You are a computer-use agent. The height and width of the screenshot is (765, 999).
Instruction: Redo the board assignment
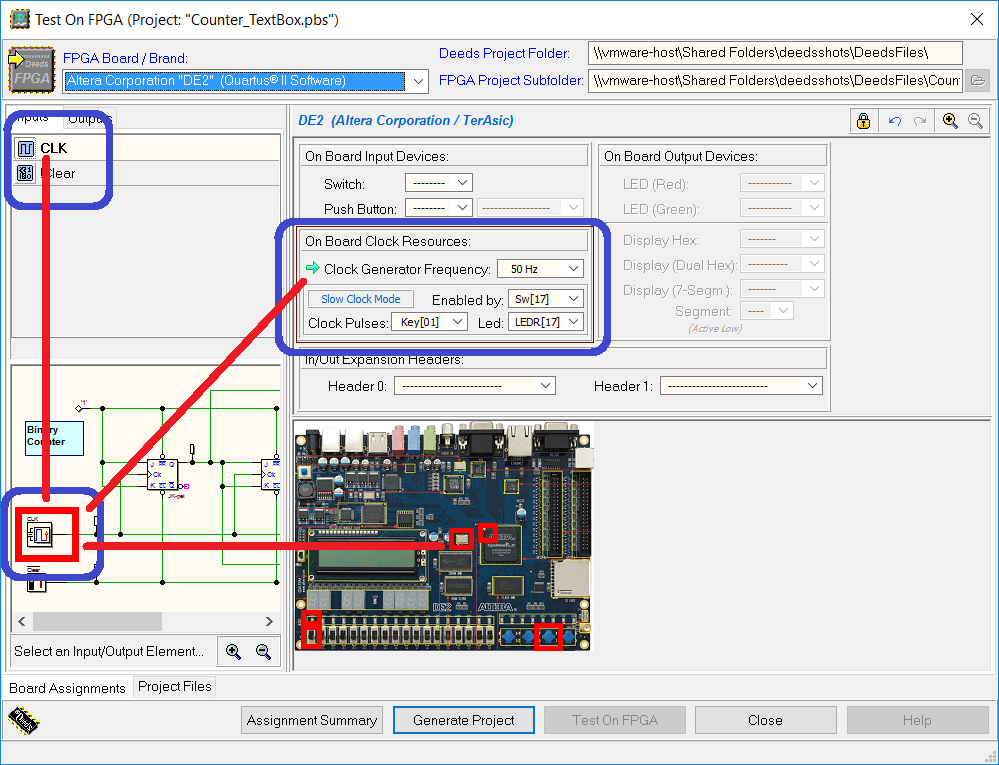[919, 120]
